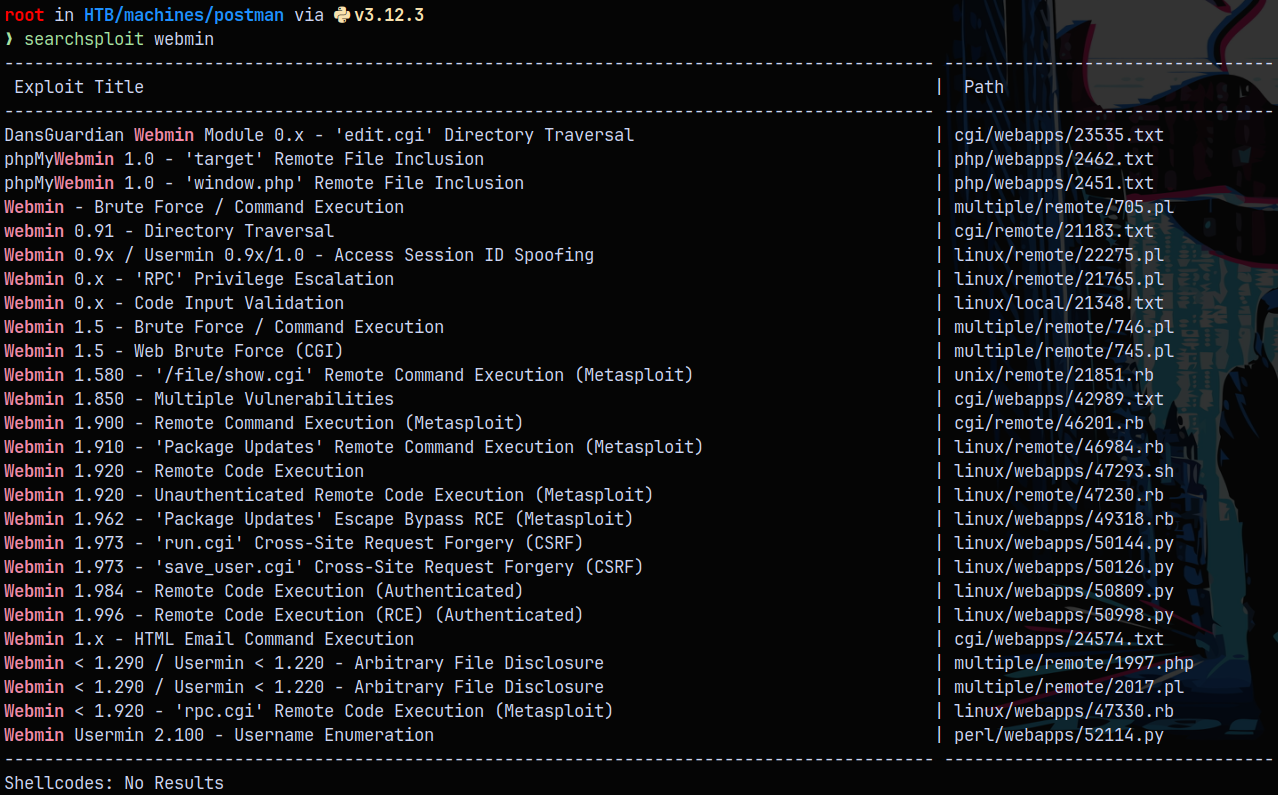Select 'Webmin 1.5 - Brute Force / Command Execution'
The height and width of the screenshot is (795, 1278).
pos(224,327)
